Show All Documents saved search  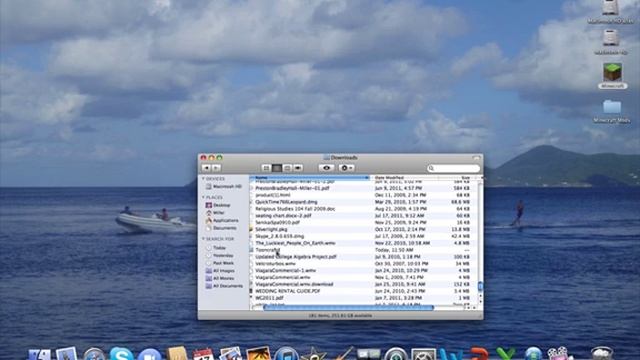pos(224,286)
